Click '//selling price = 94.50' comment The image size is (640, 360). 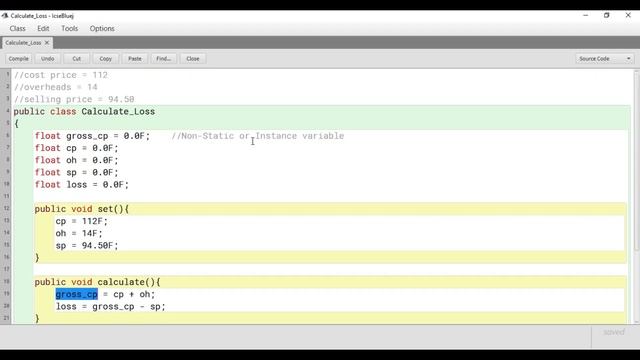74,100
